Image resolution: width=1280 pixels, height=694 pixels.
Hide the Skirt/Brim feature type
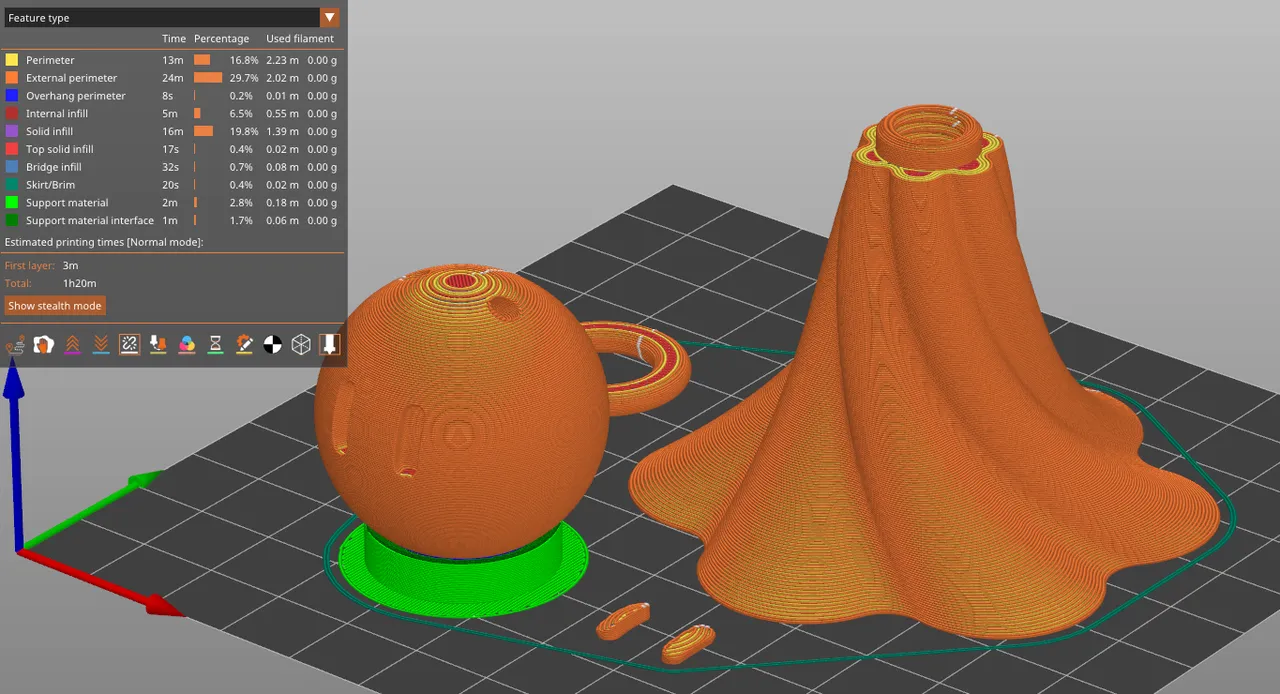tap(172, 185)
